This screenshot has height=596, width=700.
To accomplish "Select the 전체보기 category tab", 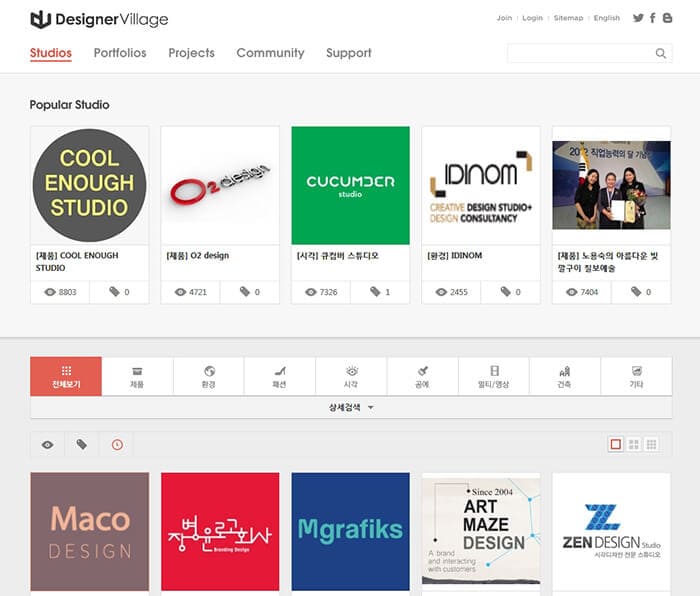I will click(66, 376).
